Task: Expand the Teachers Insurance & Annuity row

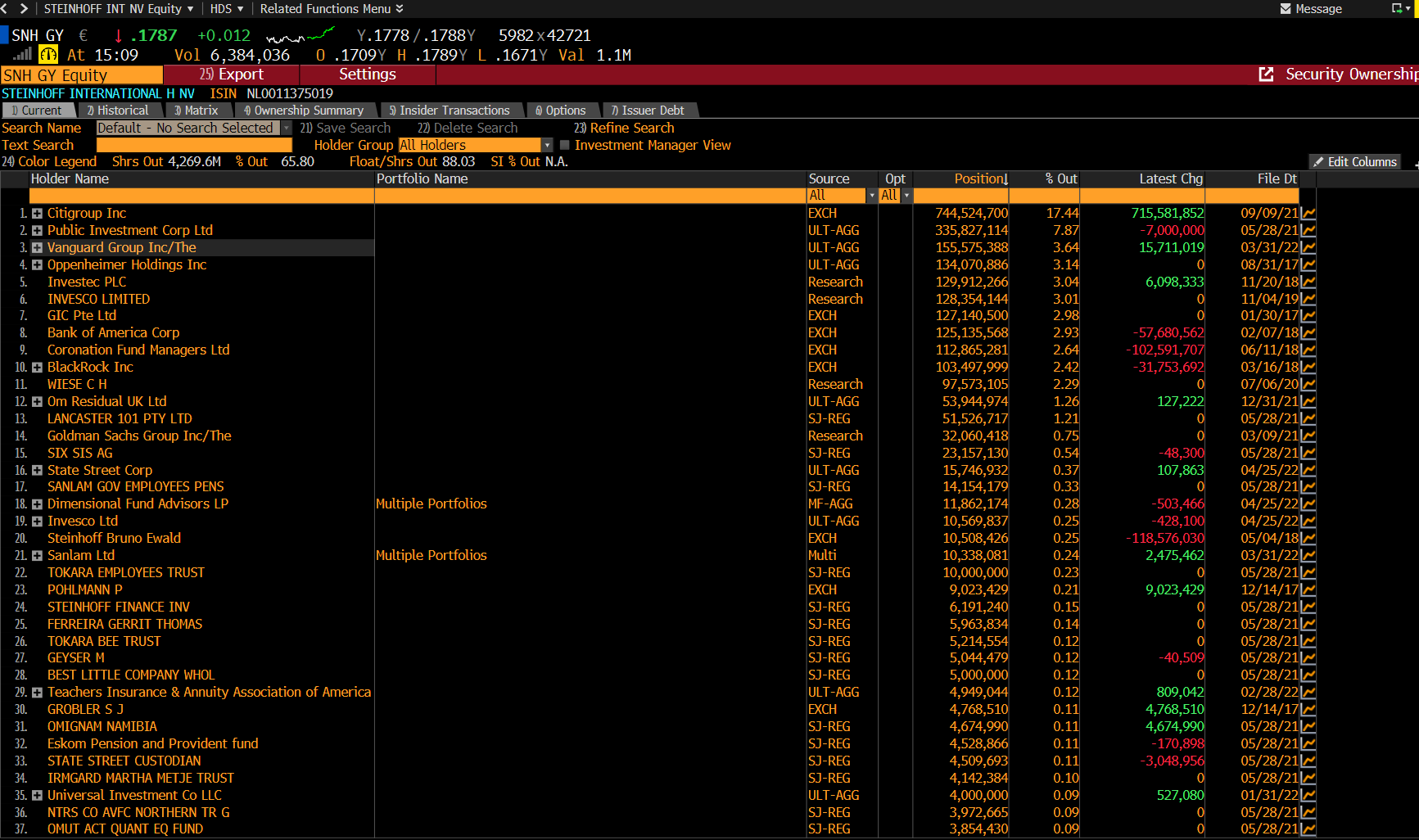Action: [37, 693]
